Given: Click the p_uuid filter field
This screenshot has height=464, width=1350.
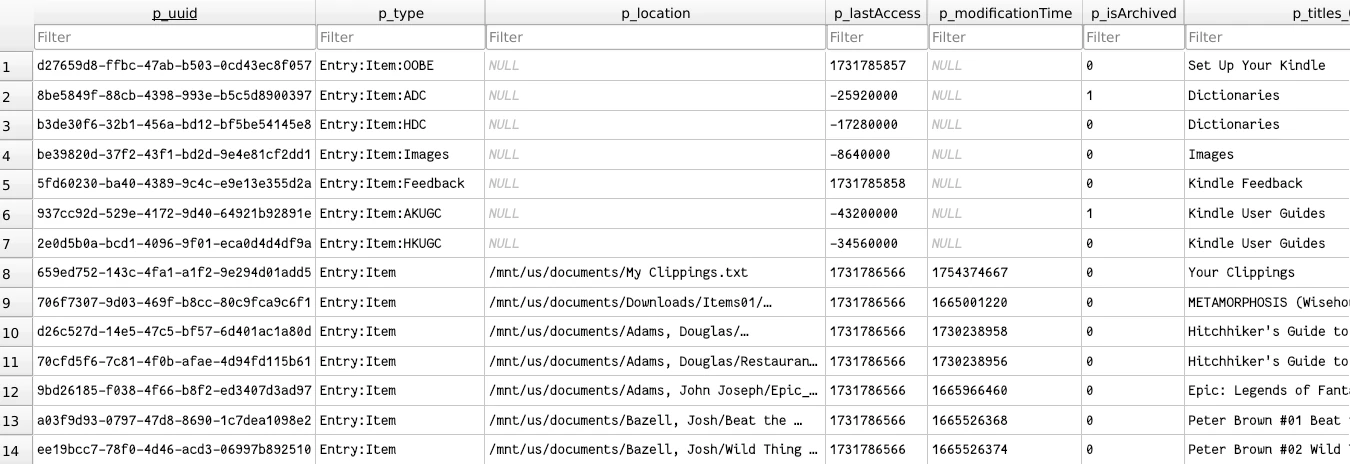Looking at the screenshot, I should [x=175, y=37].
